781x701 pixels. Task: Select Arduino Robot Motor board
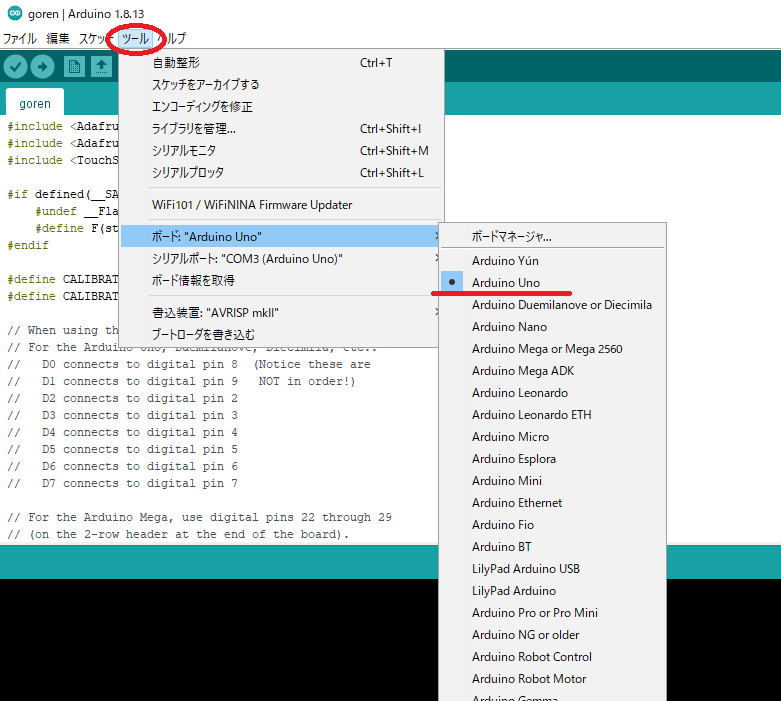[x=553, y=679]
